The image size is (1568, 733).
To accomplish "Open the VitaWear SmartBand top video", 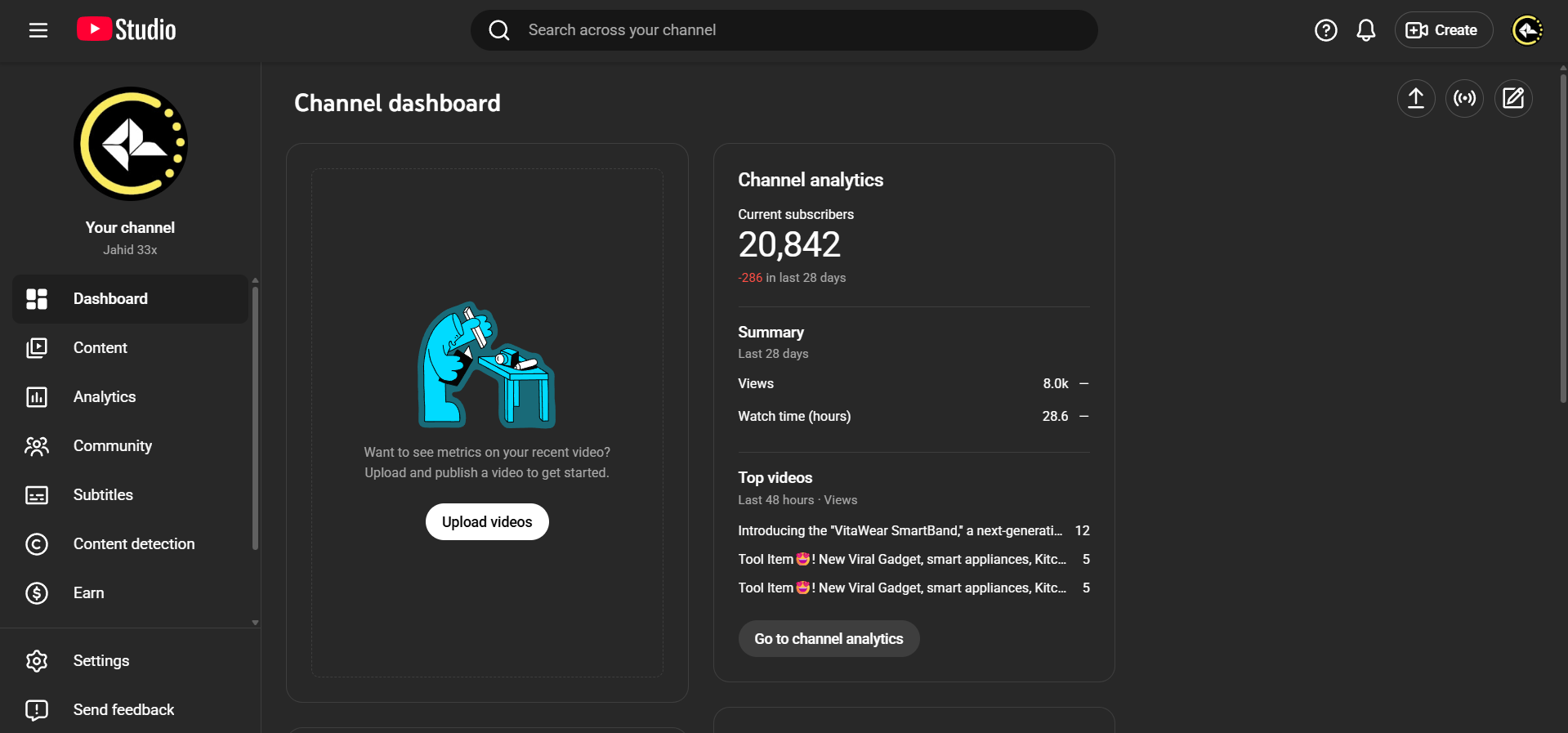I will (900, 531).
